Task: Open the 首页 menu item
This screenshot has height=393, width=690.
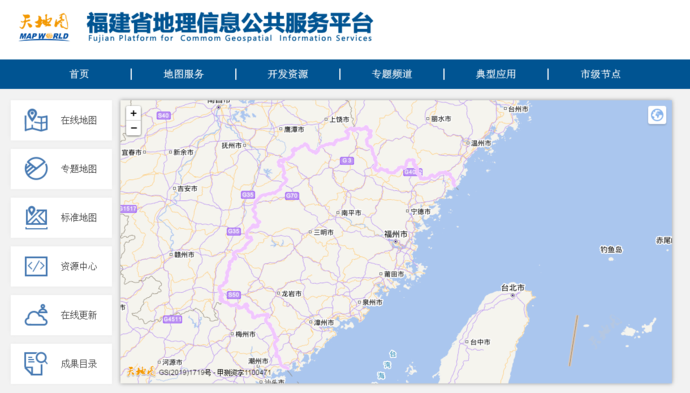Action: click(79, 74)
